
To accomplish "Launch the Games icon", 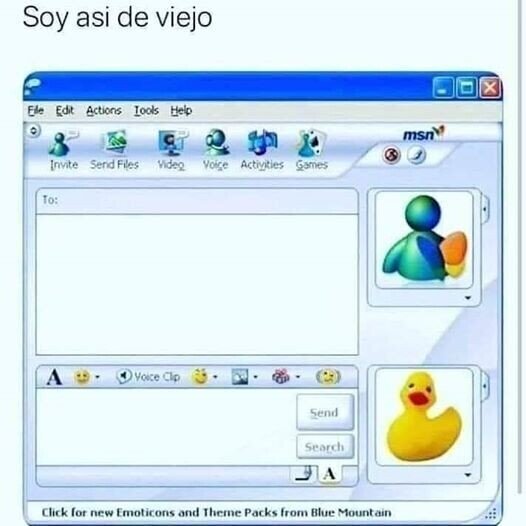I will tap(311, 143).
